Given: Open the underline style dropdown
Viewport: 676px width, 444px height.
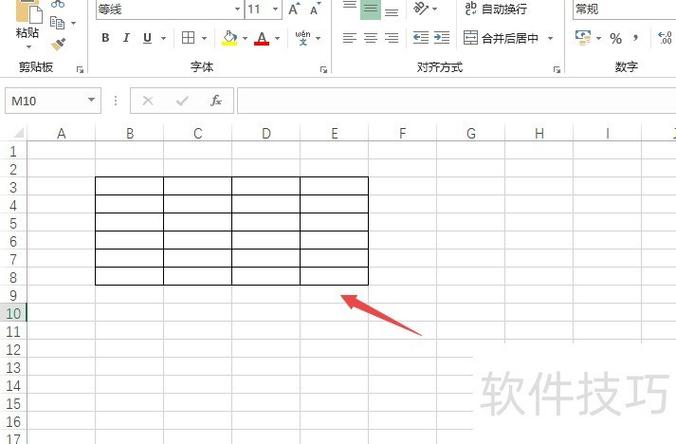Looking at the screenshot, I should pyautogui.click(x=163, y=38).
